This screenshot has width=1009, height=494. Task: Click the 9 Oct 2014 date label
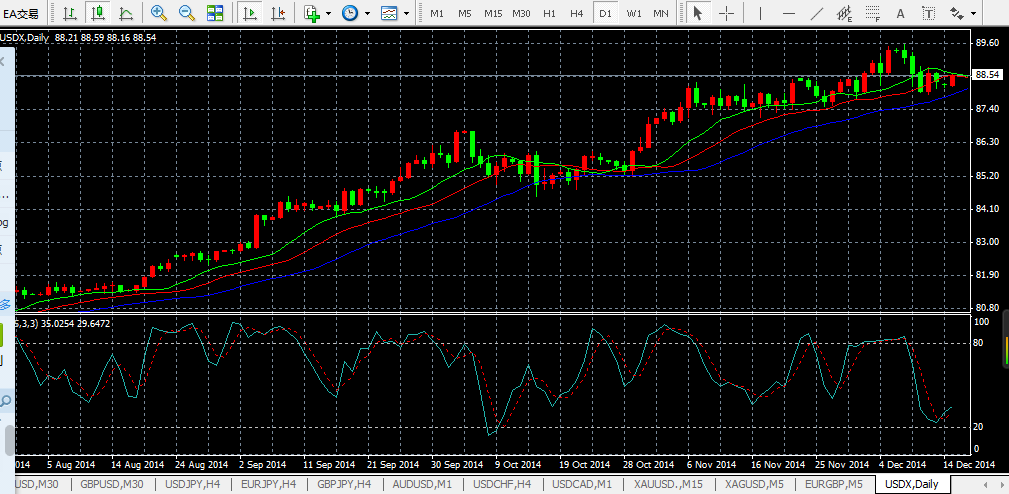click(x=518, y=464)
